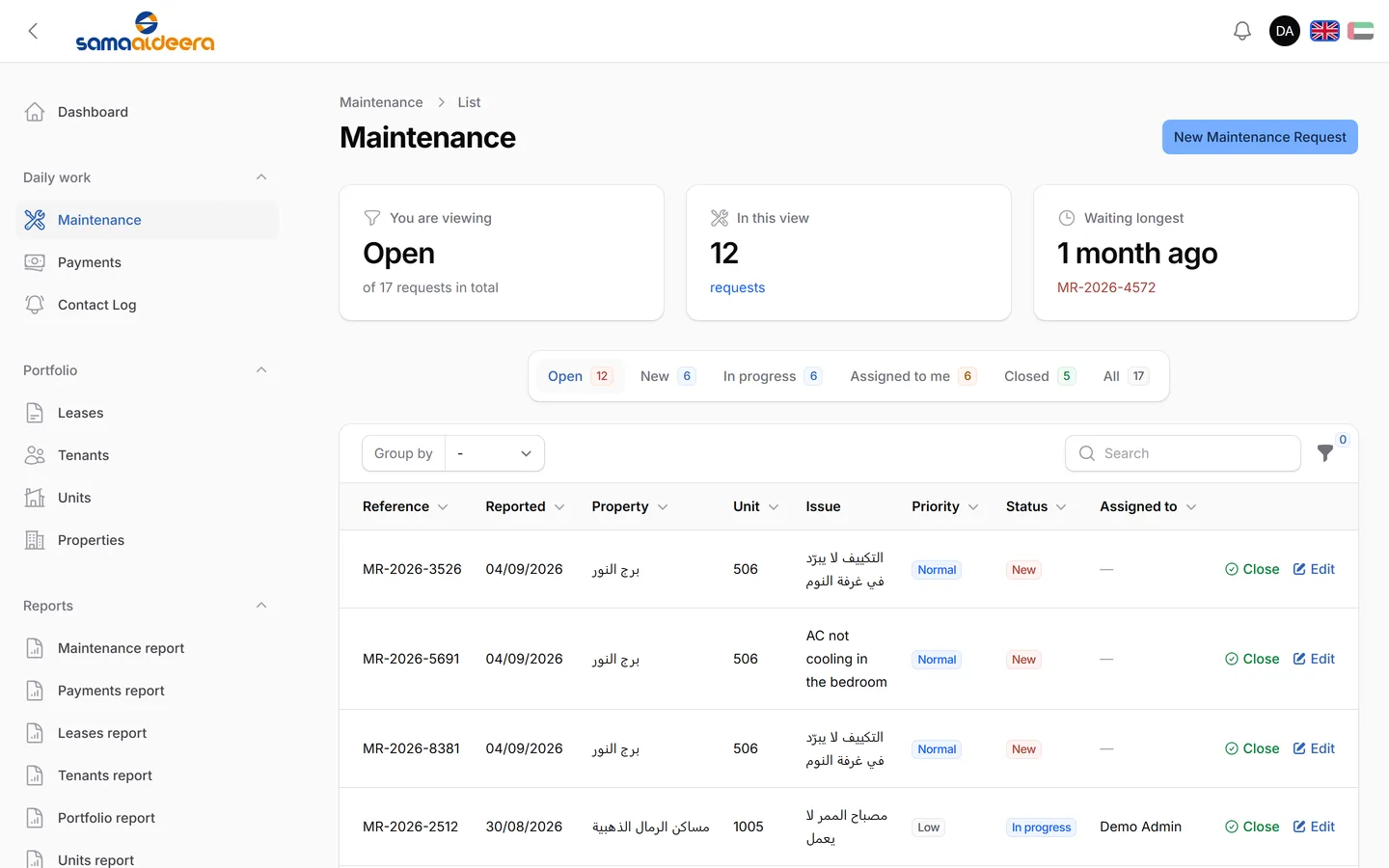The width and height of the screenshot is (1389, 868).
Task: Switch language to English flag
Action: coord(1324,31)
